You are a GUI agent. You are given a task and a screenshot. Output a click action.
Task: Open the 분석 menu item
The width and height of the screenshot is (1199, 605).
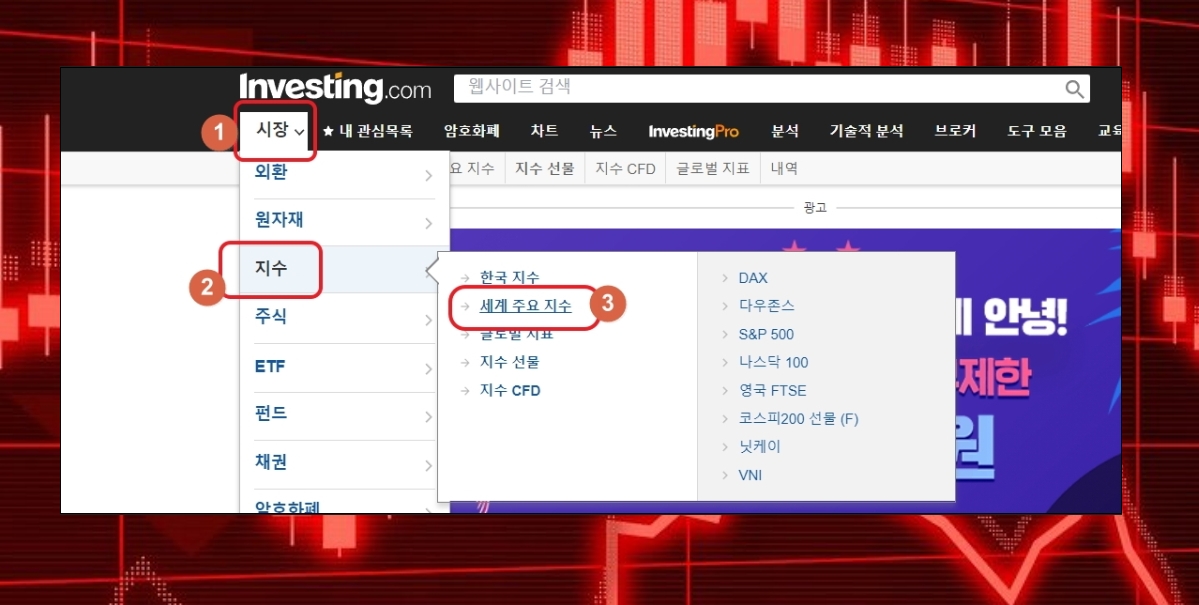(785, 131)
